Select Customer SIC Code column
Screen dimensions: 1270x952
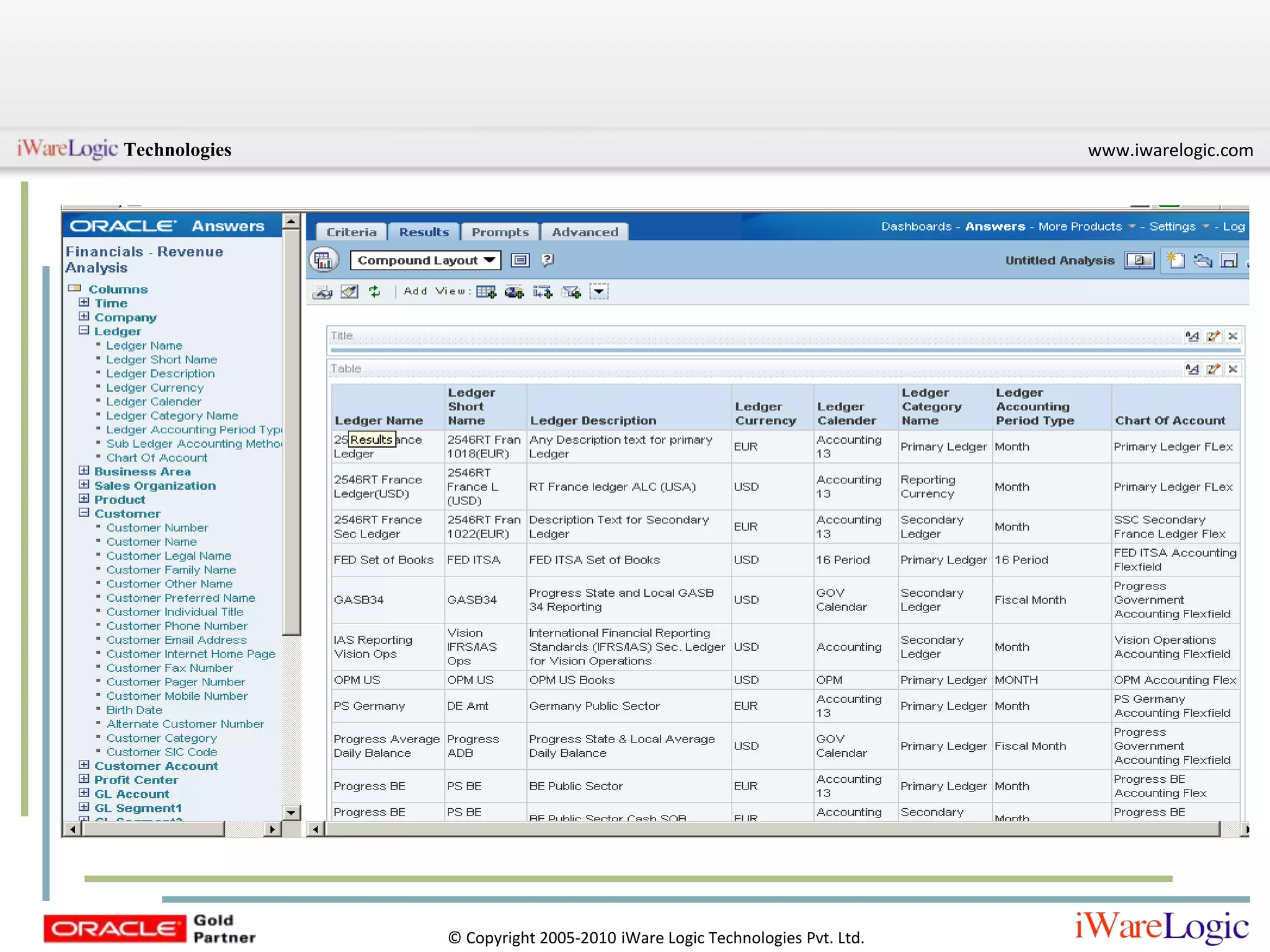(161, 752)
